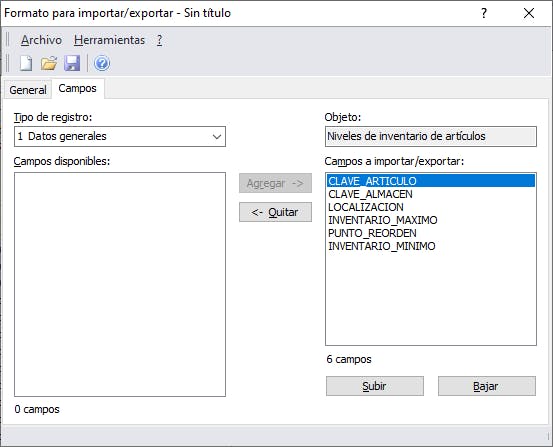Open a format file via folder icon

[49, 64]
